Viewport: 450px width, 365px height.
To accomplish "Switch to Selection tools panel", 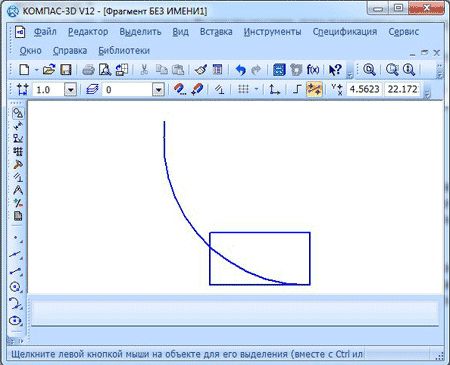I will point(18,203).
